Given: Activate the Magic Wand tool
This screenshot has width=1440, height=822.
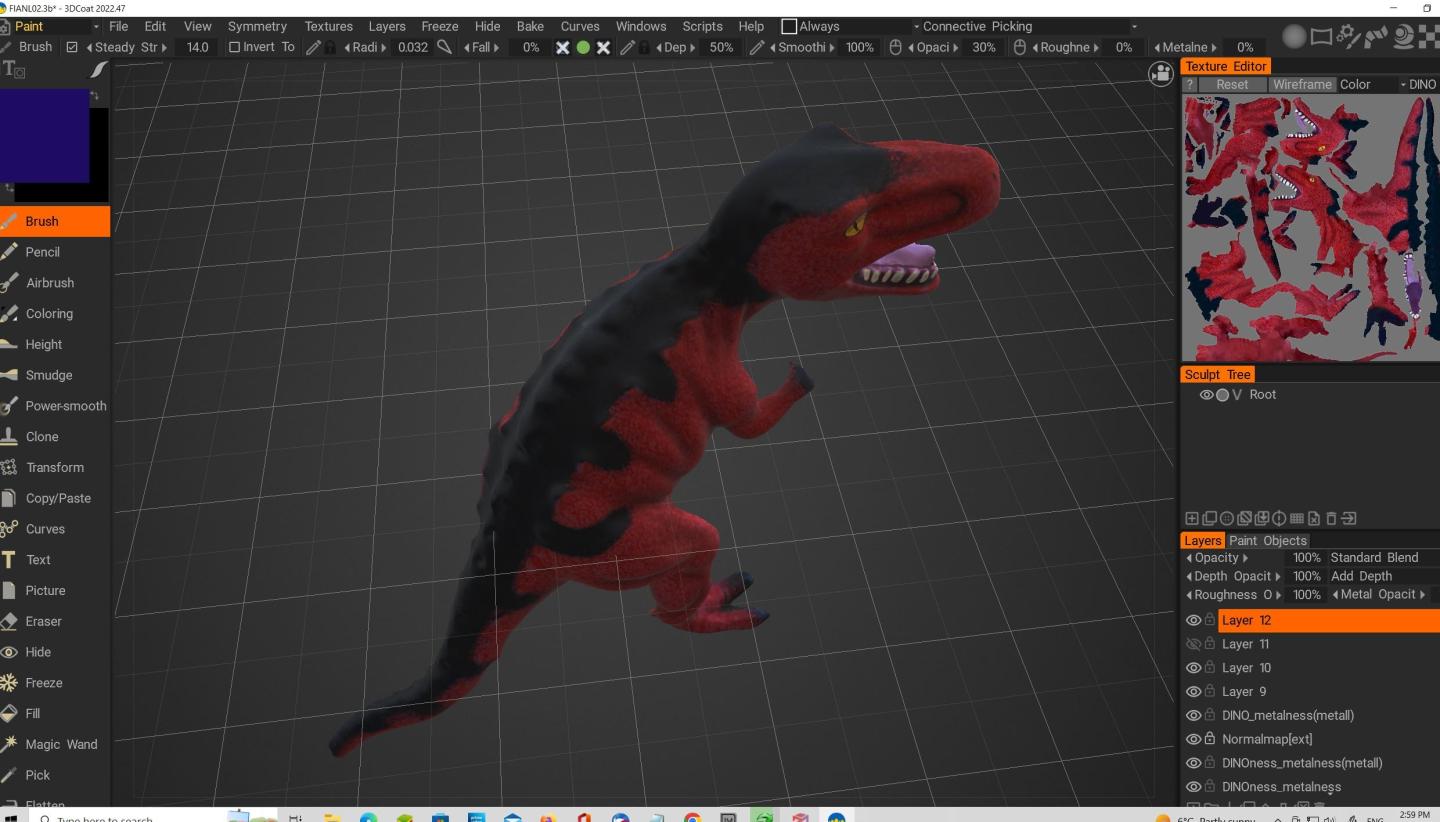Looking at the screenshot, I should tap(54, 744).
